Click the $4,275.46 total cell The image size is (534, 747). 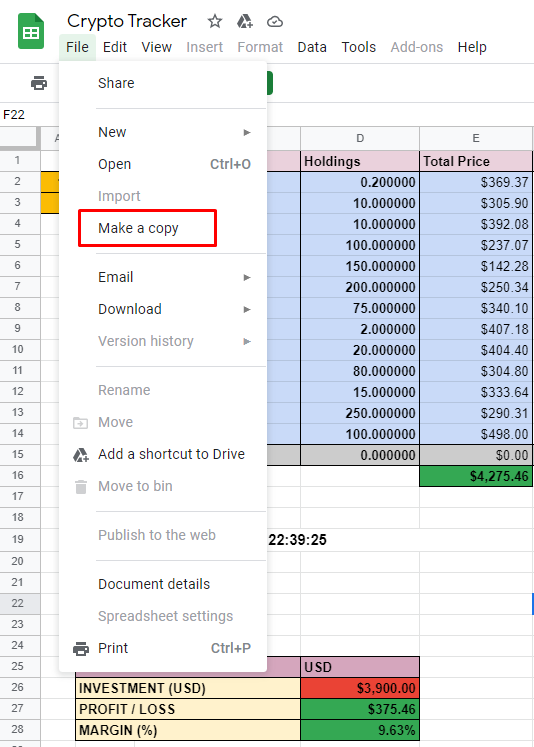tap(476, 476)
